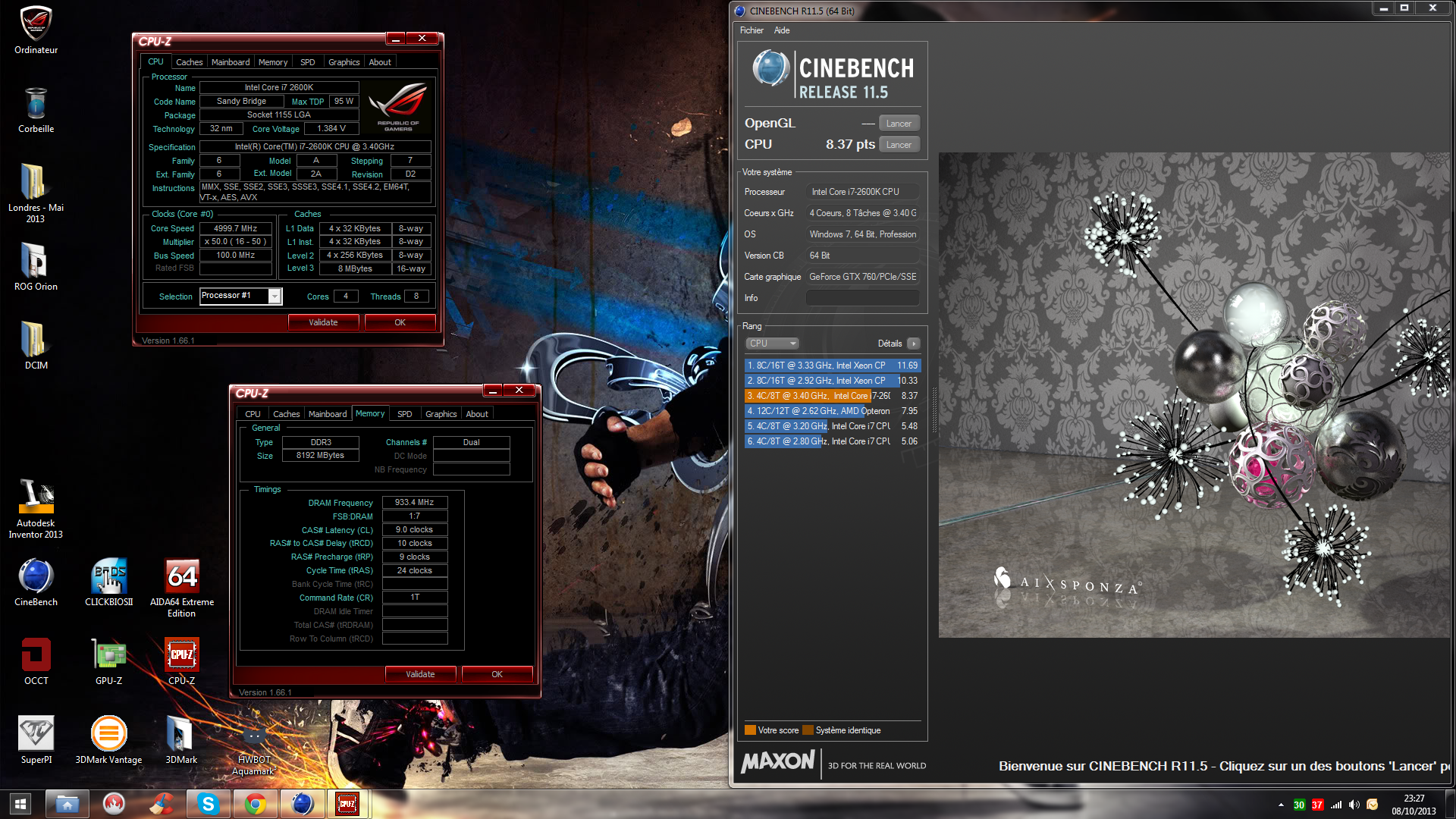Open SPD tab in lower CPU-Z window
1456x819 pixels.
[405, 414]
